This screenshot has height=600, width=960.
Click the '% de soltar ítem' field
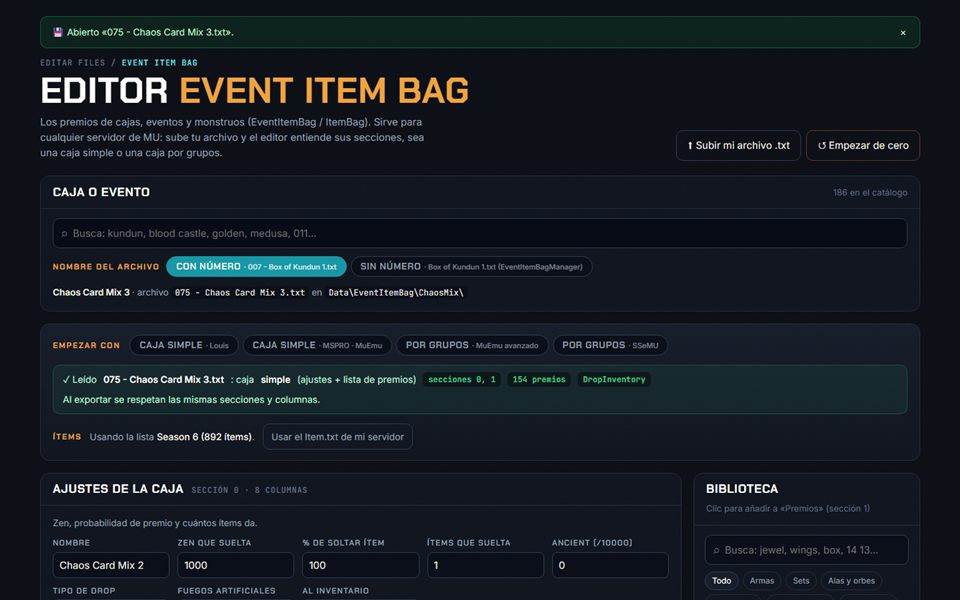pos(361,565)
